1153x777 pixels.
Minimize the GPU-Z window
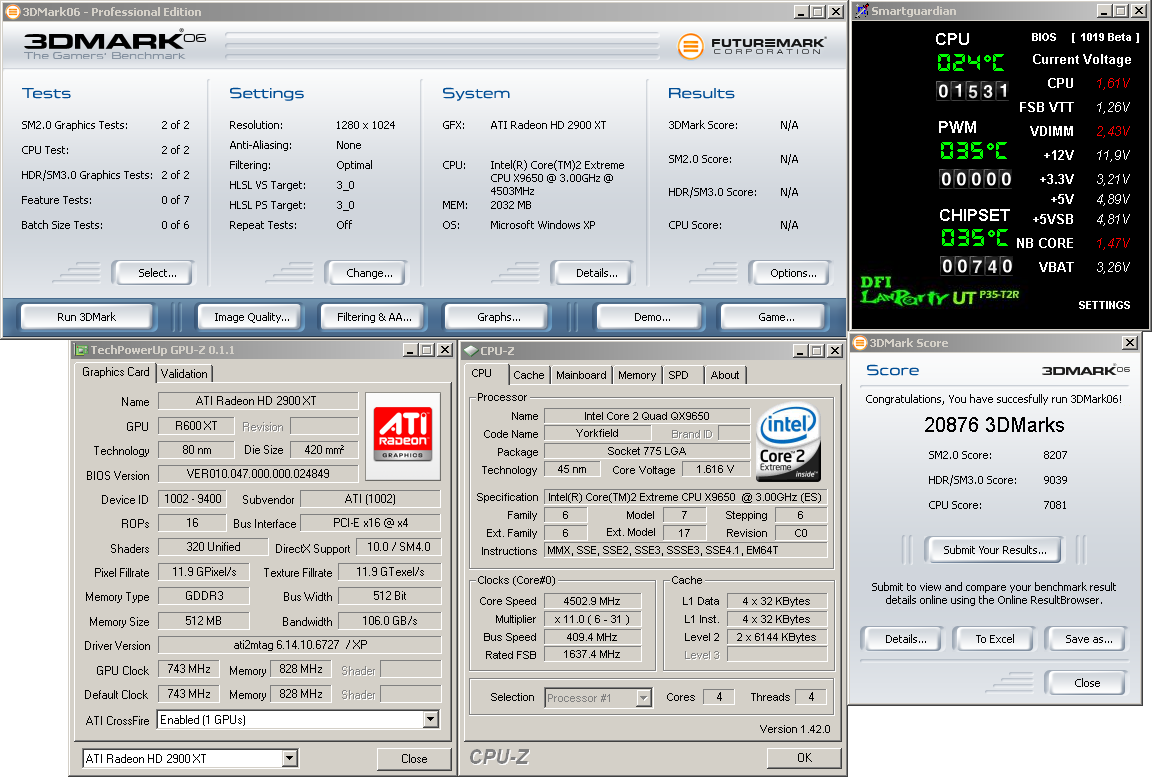(x=411, y=350)
